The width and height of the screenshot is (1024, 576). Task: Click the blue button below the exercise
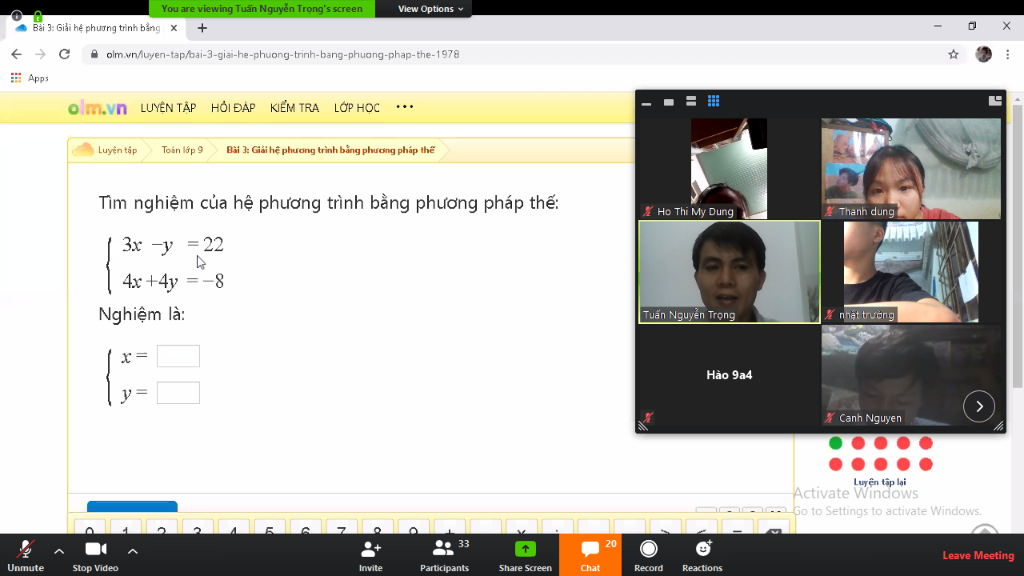[132, 507]
